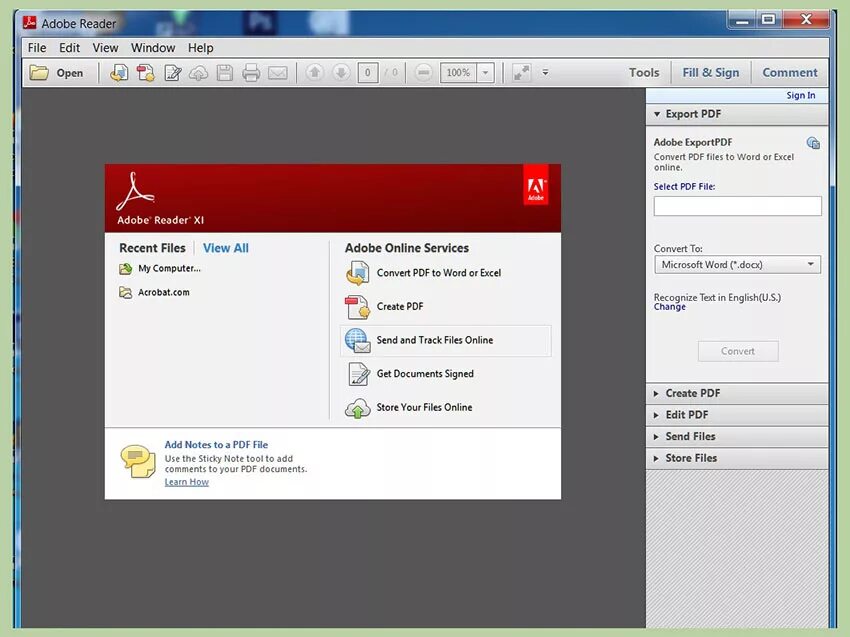The image size is (850, 637).
Task: Click the 100% zoom value field
Action: [x=459, y=73]
